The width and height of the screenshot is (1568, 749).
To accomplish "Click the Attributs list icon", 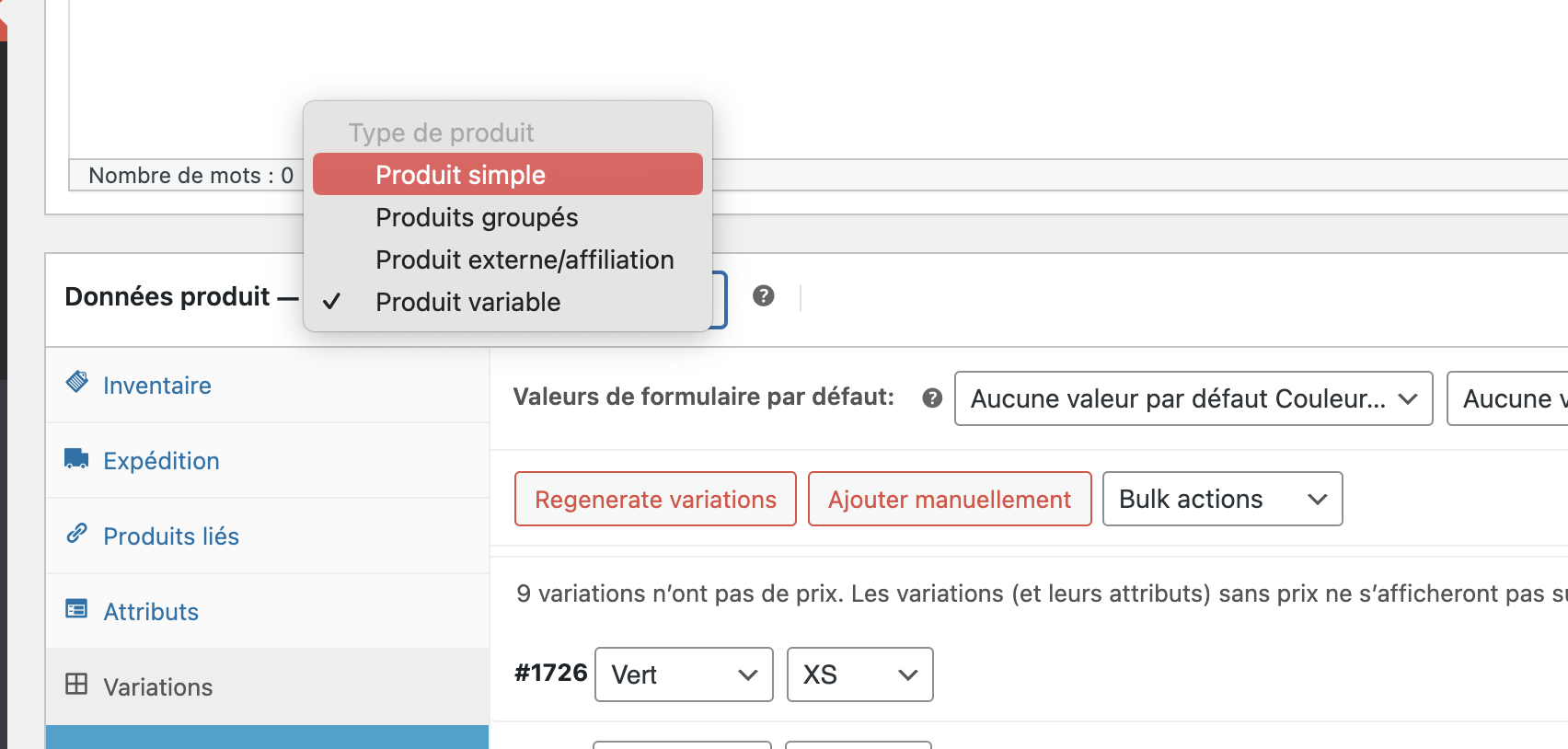I will coord(76,609).
